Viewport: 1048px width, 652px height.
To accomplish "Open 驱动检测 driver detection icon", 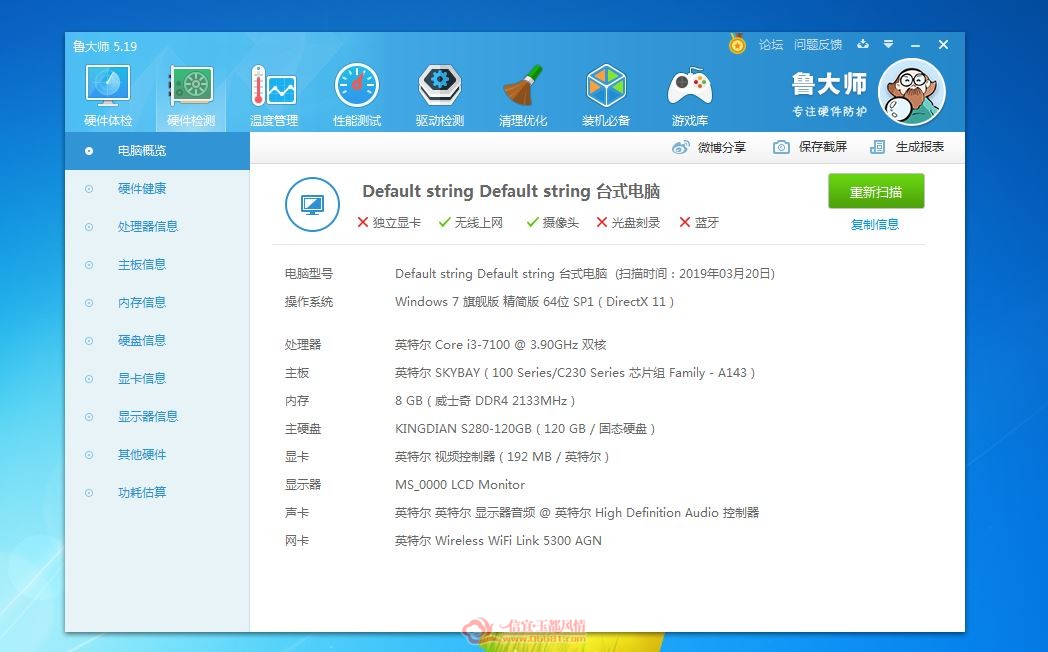I will pyautogui.click(x=439, y=86).
